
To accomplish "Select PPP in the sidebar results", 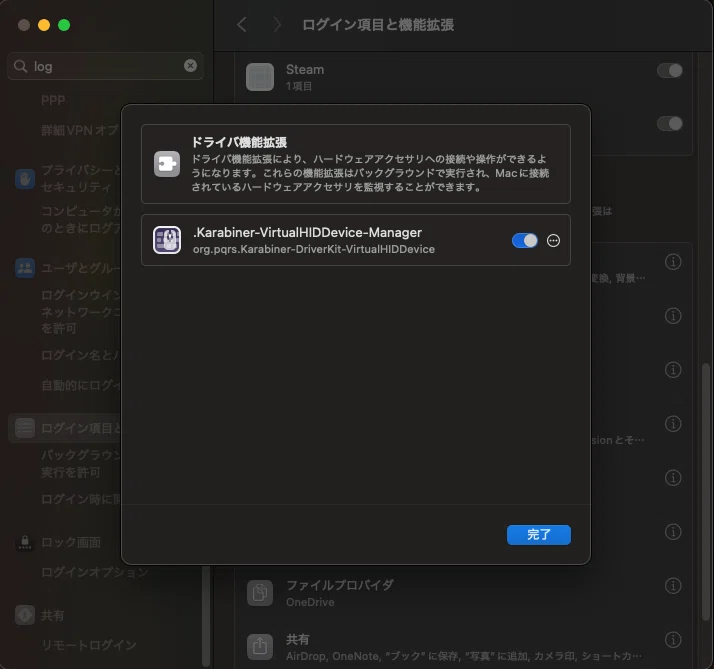I will coord(53,100).
